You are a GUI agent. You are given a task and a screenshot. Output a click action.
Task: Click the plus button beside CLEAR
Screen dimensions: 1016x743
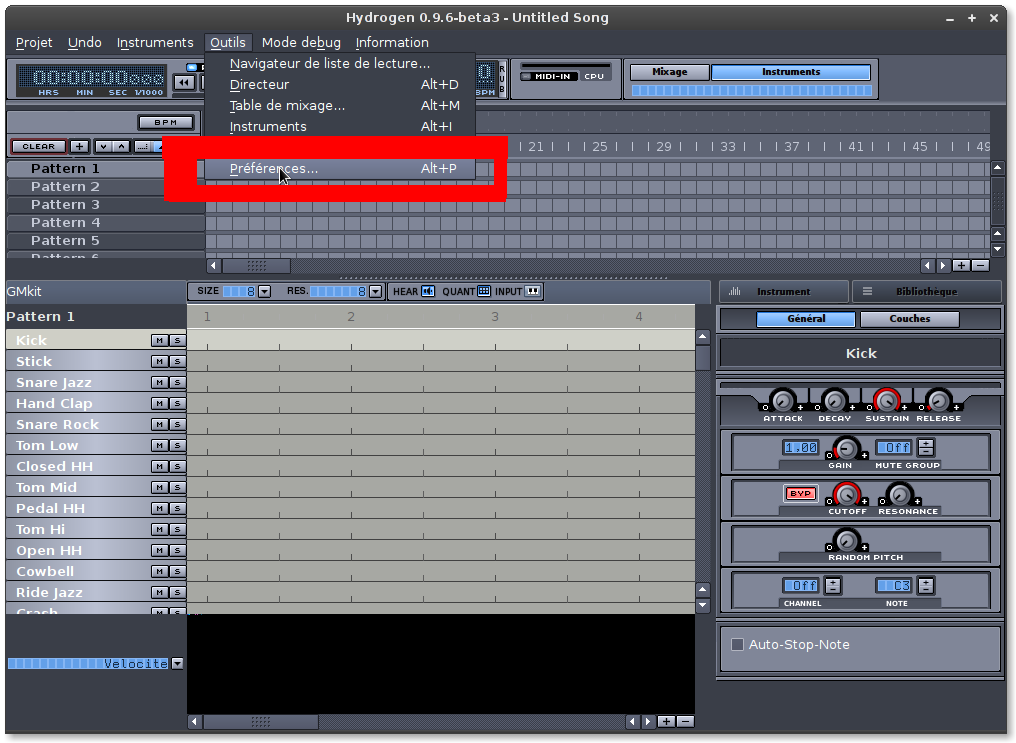point(80,146)
